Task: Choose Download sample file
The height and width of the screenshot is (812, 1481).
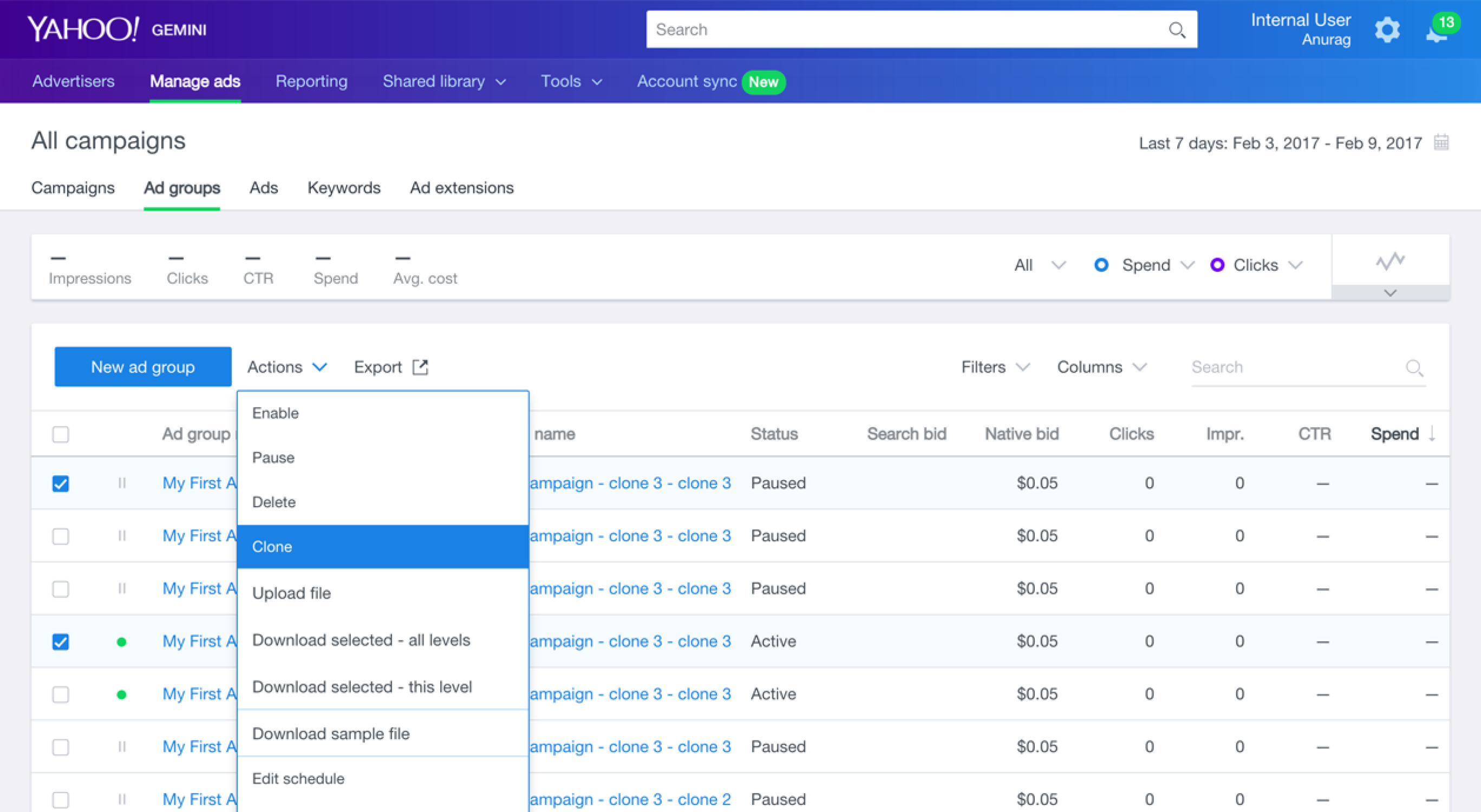Action: [x=383, y=734]
